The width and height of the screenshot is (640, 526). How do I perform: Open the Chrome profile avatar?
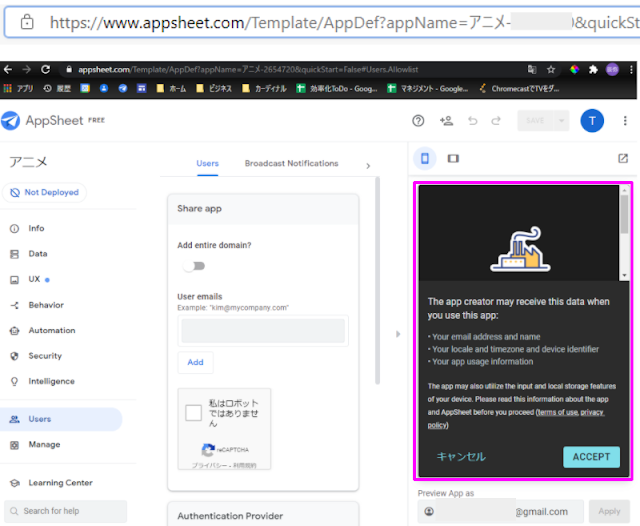pos(612,70)
